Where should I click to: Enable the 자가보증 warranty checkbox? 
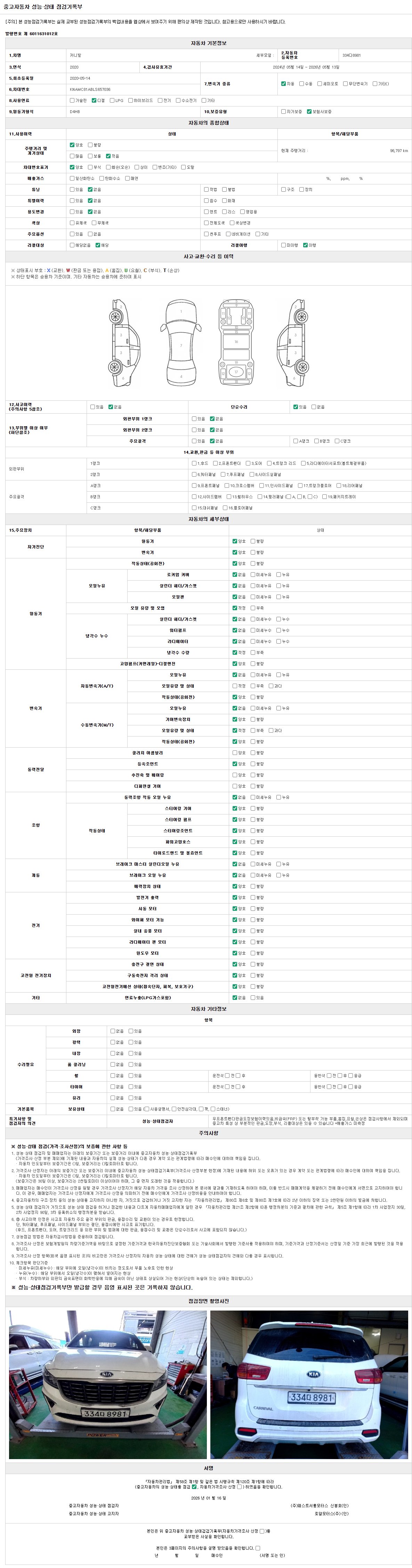click(283, 111)
